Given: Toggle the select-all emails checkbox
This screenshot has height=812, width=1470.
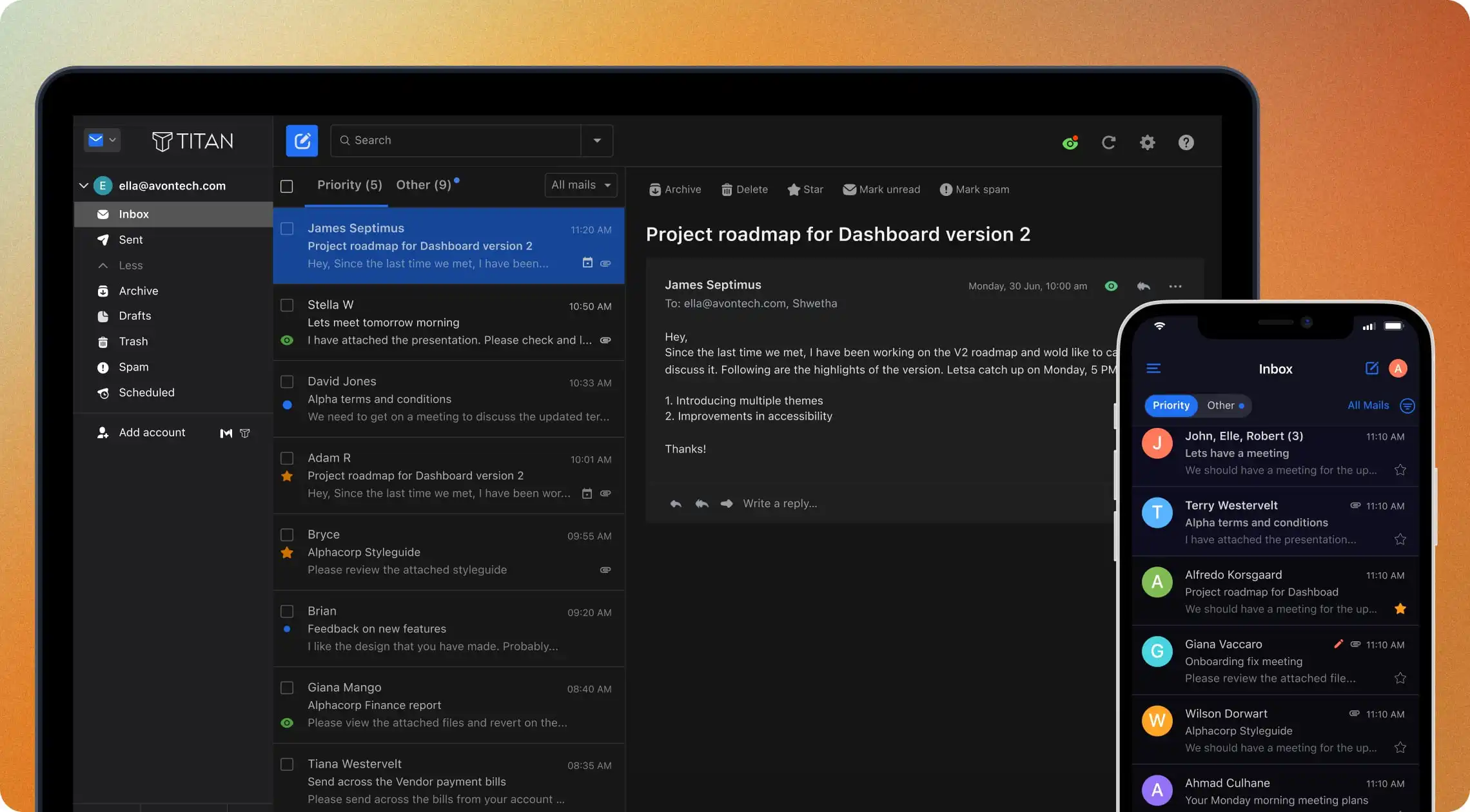Looking at the screenshot, I should click(287, 186).
